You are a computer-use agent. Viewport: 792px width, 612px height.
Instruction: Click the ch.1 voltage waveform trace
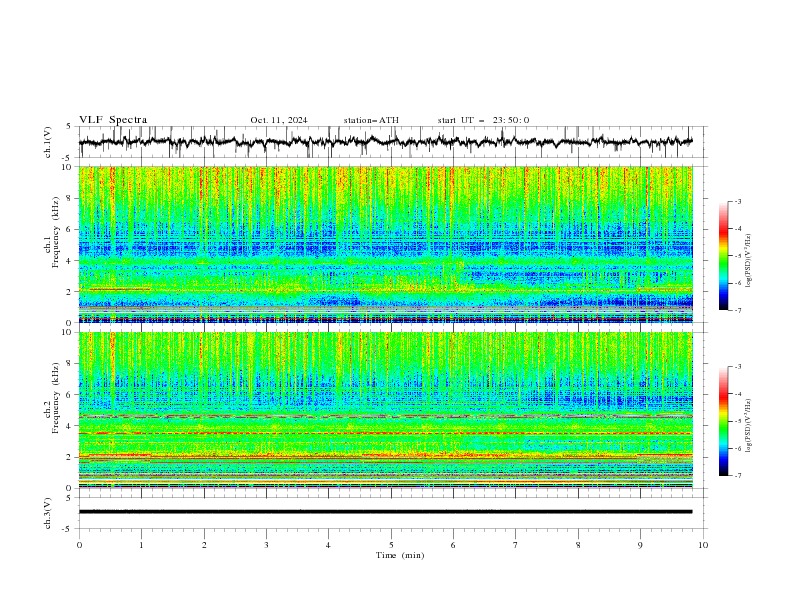click(385, 142)
